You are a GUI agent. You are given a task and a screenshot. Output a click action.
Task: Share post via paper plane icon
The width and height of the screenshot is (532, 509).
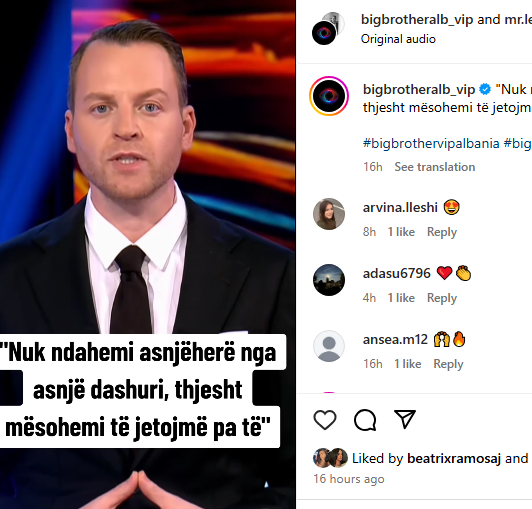[x=405, y=419]
